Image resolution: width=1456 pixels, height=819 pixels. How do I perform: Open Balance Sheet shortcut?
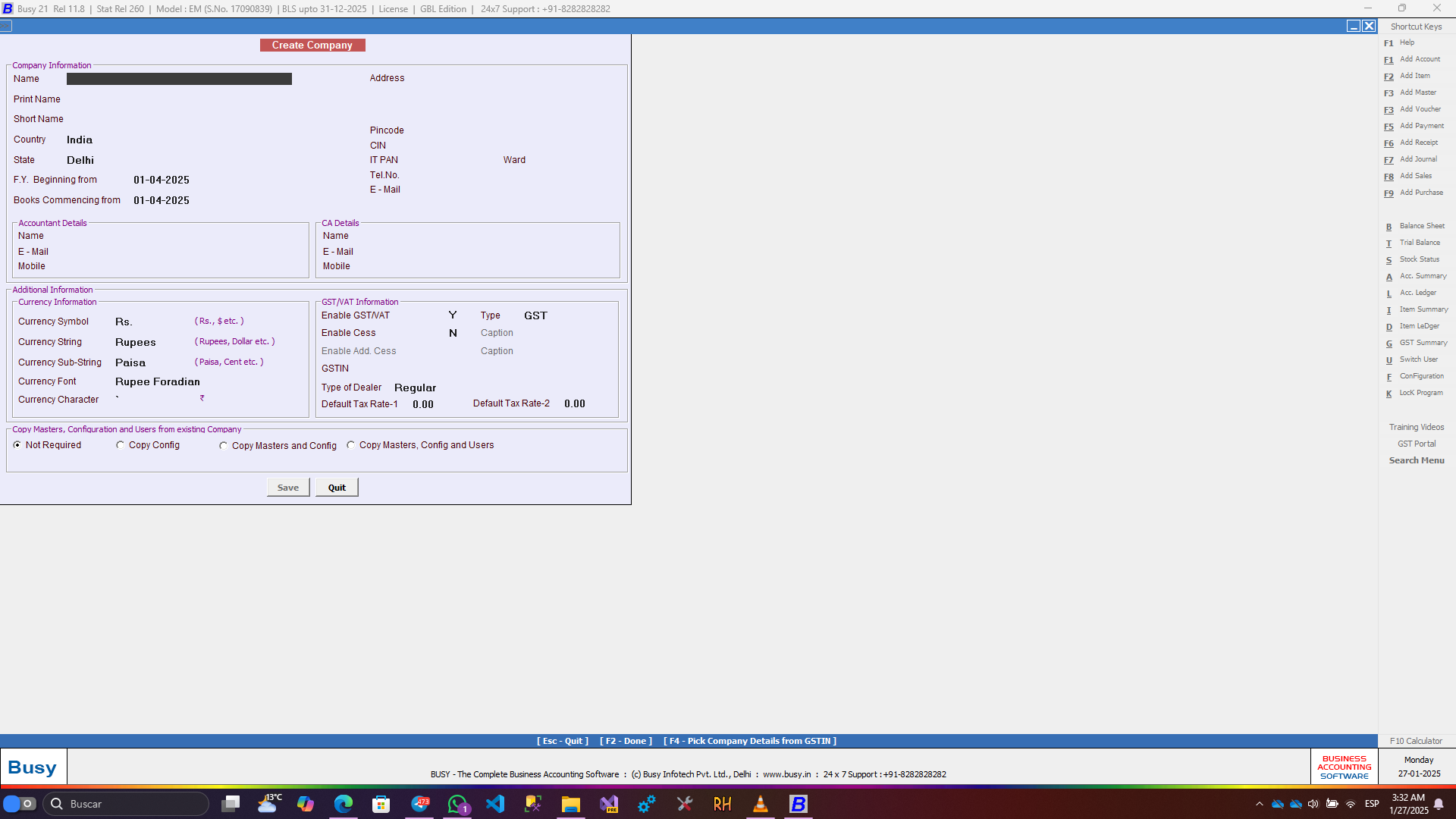pyautogui.click(x=1415, y=226)
